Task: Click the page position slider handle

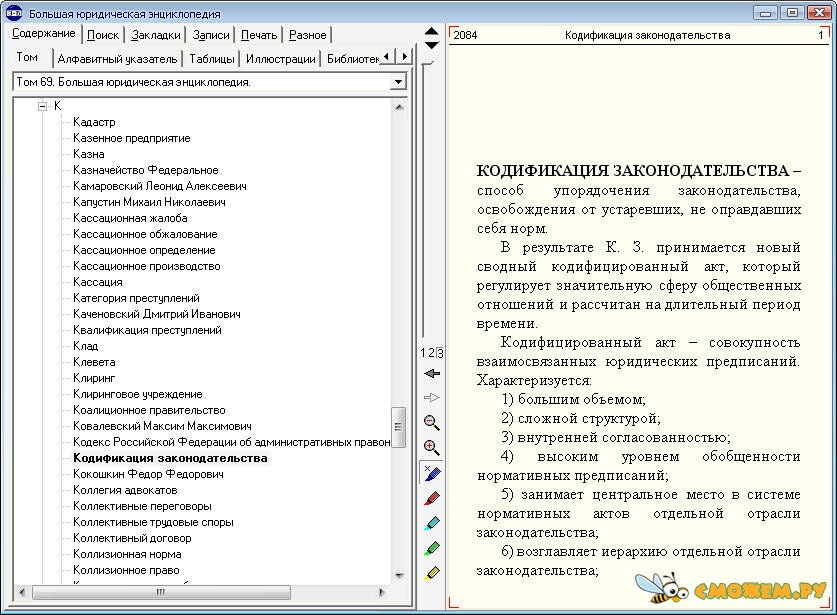Action: click(428, 64)
